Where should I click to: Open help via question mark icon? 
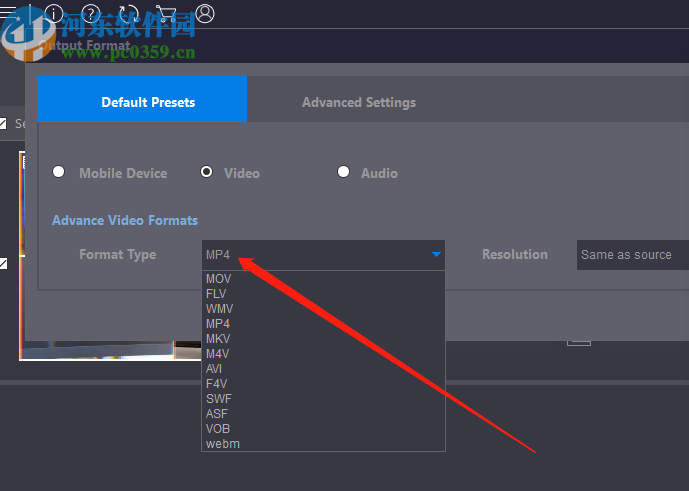91,14
